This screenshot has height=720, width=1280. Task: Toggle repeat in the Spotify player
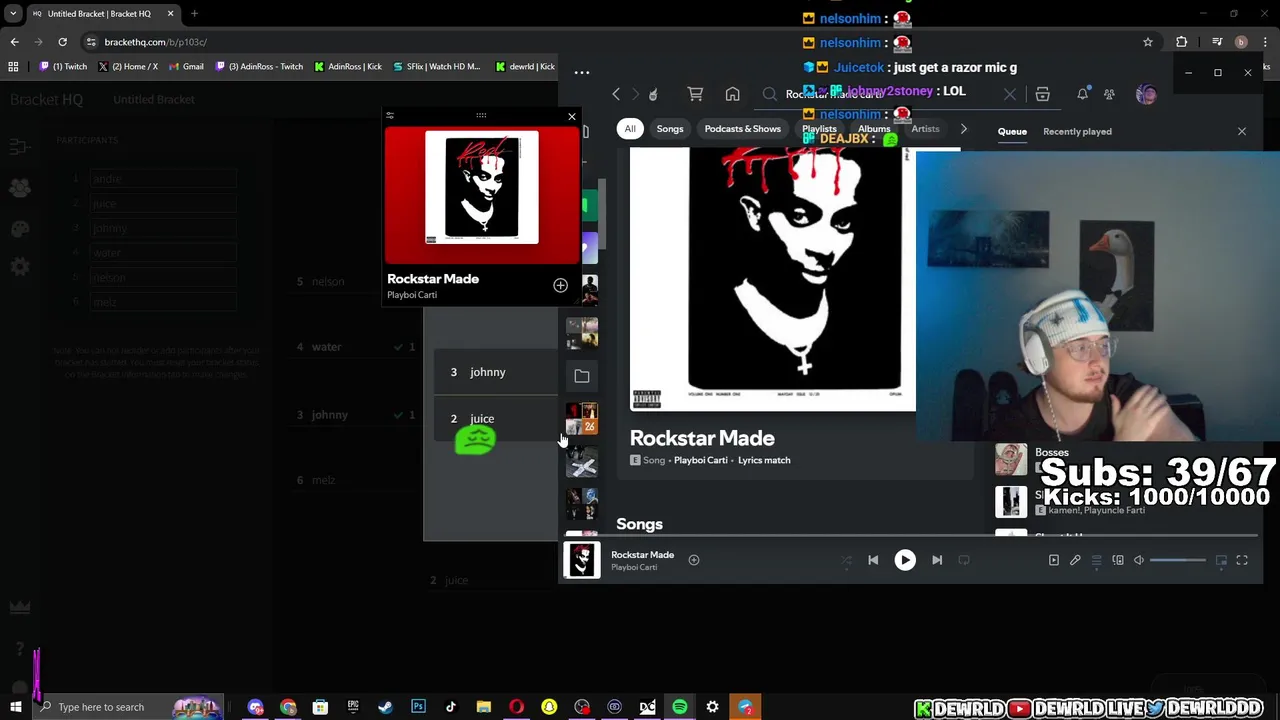pyautogui.click(x=964, y=560)
